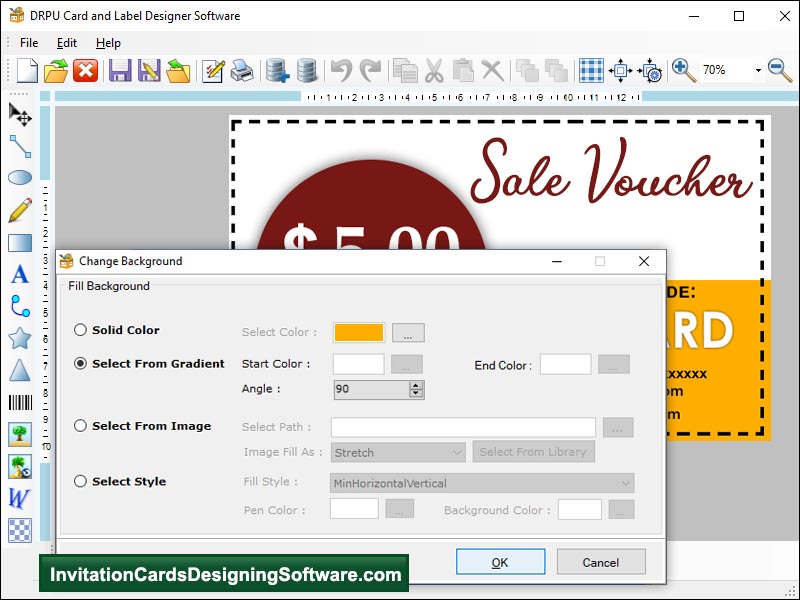Open the zoom percentage dropdown
Screen dimensions: 800x600
(x=758, y=71)
